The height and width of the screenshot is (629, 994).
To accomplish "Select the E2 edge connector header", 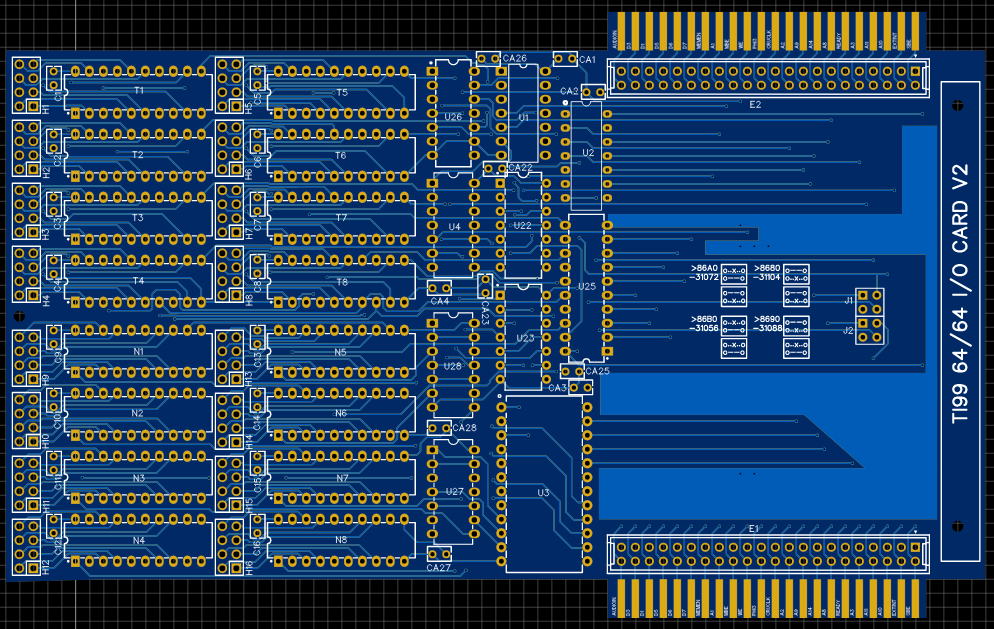I will click(769, 77).
